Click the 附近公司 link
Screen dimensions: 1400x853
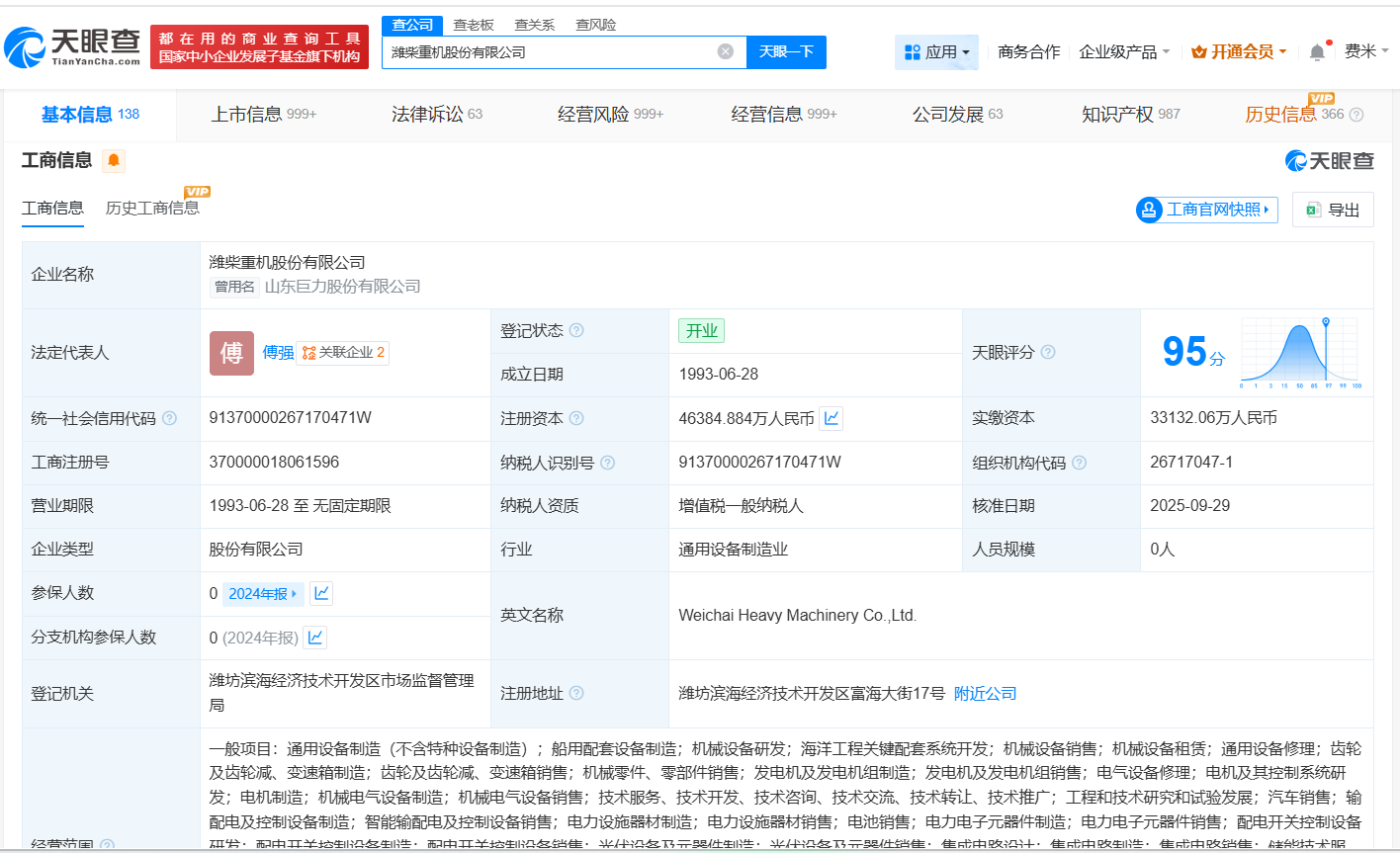point(984,693)
